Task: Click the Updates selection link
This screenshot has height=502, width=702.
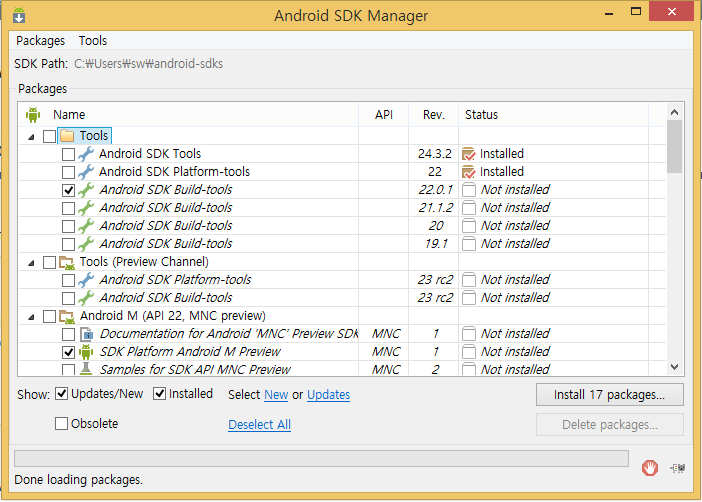Action: point(328,395)
